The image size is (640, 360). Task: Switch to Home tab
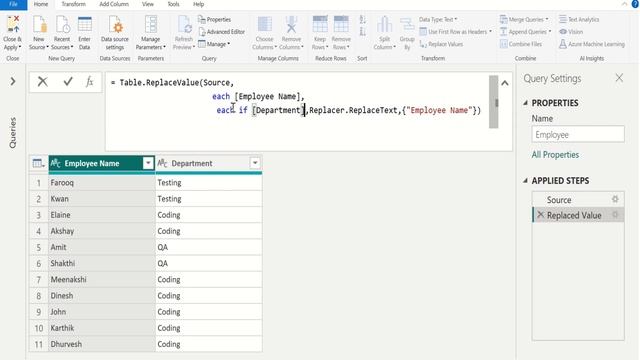coord(40,4)
